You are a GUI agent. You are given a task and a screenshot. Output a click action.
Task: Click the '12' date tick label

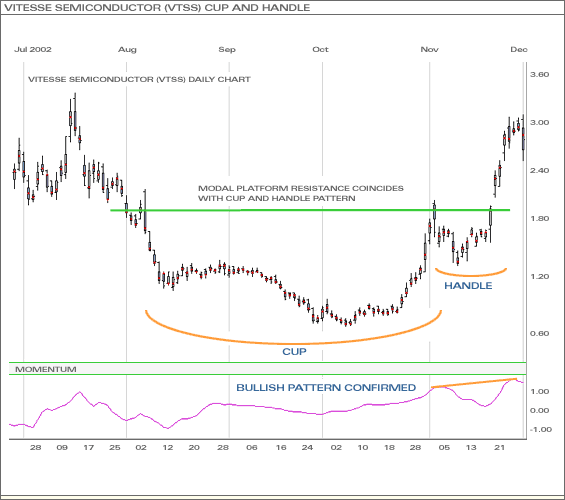pyautogui.click(x=168, y=448)
